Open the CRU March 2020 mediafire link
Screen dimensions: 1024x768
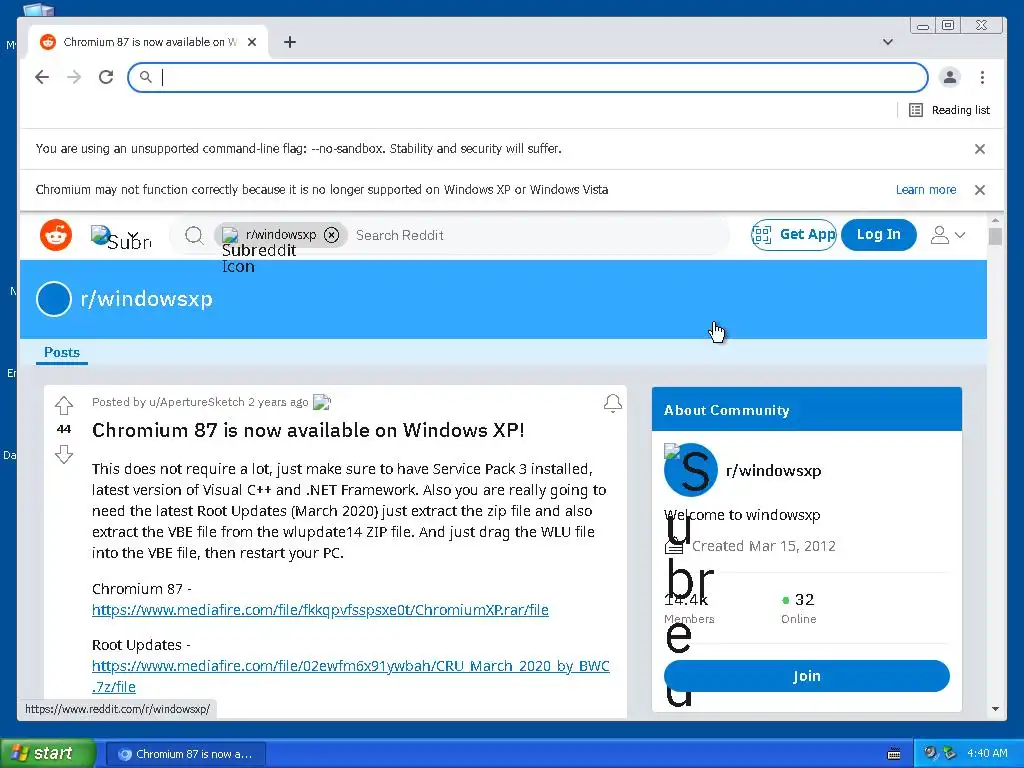click(x=351, y=676)
